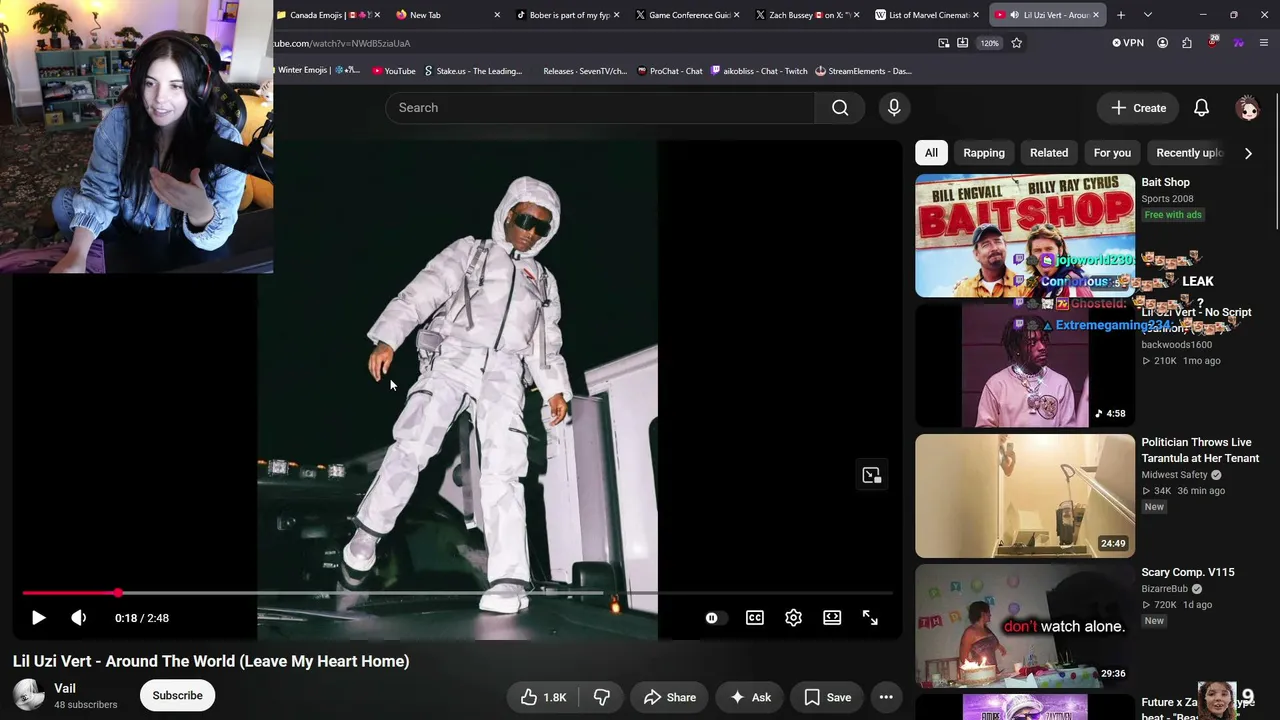1280x720 pixels.
Task: Open the browser extensions puzzle icon
Action: [1187, 43]
